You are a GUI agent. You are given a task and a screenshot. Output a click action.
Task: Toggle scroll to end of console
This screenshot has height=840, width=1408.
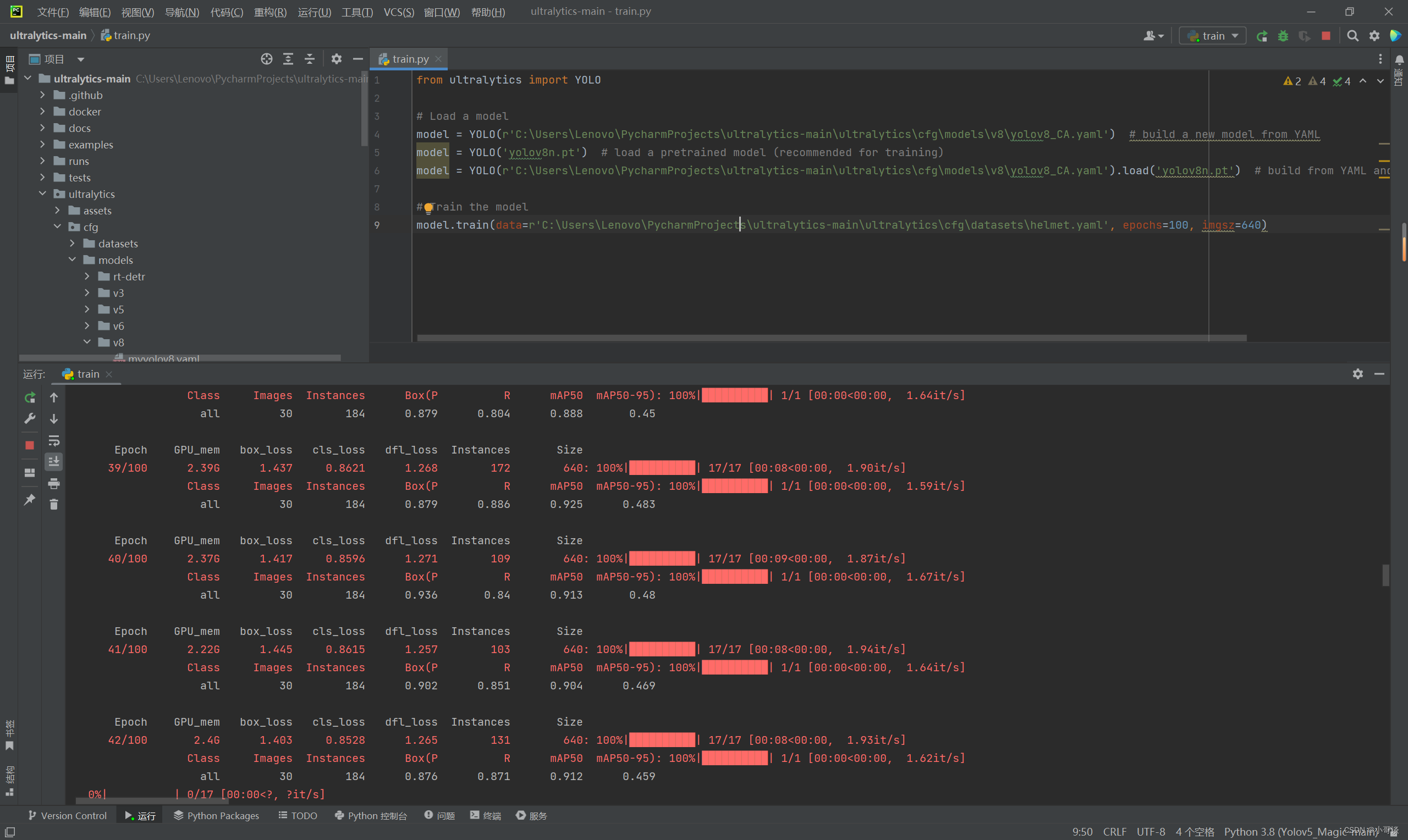(54, 462)
